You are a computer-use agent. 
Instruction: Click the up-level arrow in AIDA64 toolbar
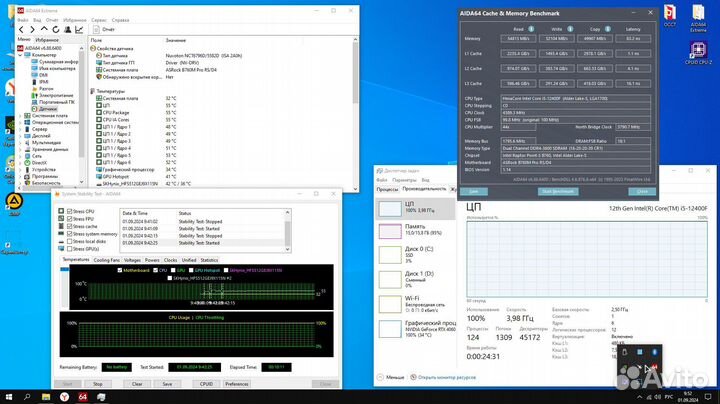45,29
